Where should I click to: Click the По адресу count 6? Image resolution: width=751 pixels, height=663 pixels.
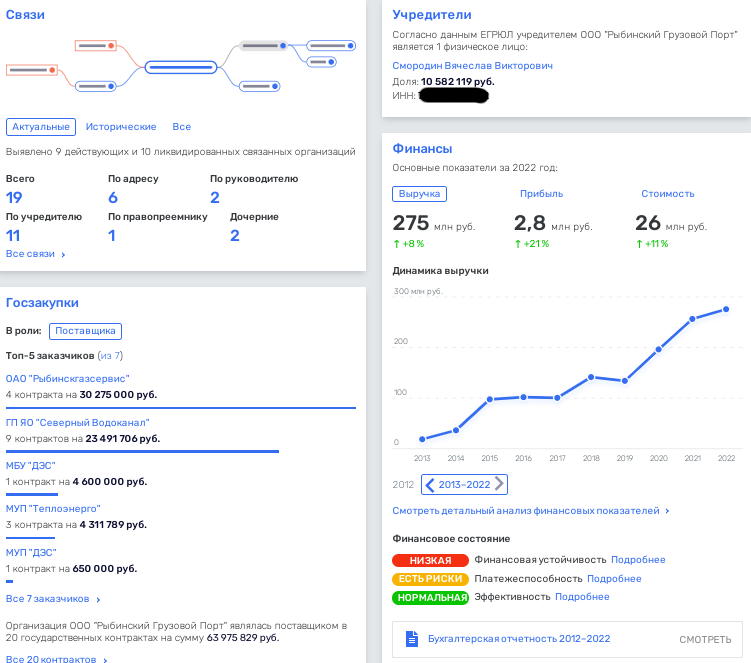pyautogui.click(x=113, y=197)
